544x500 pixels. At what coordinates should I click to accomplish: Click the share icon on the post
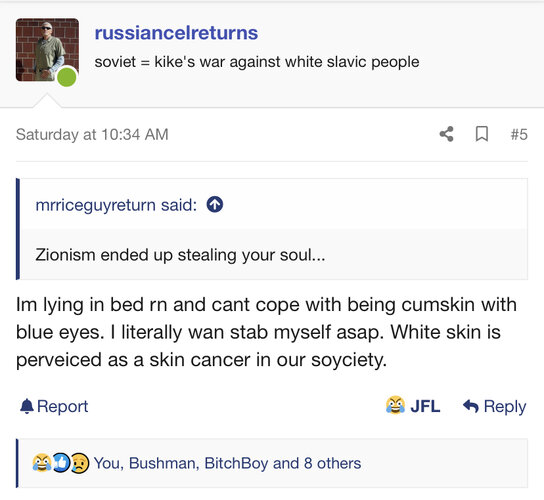coord(447,134)
